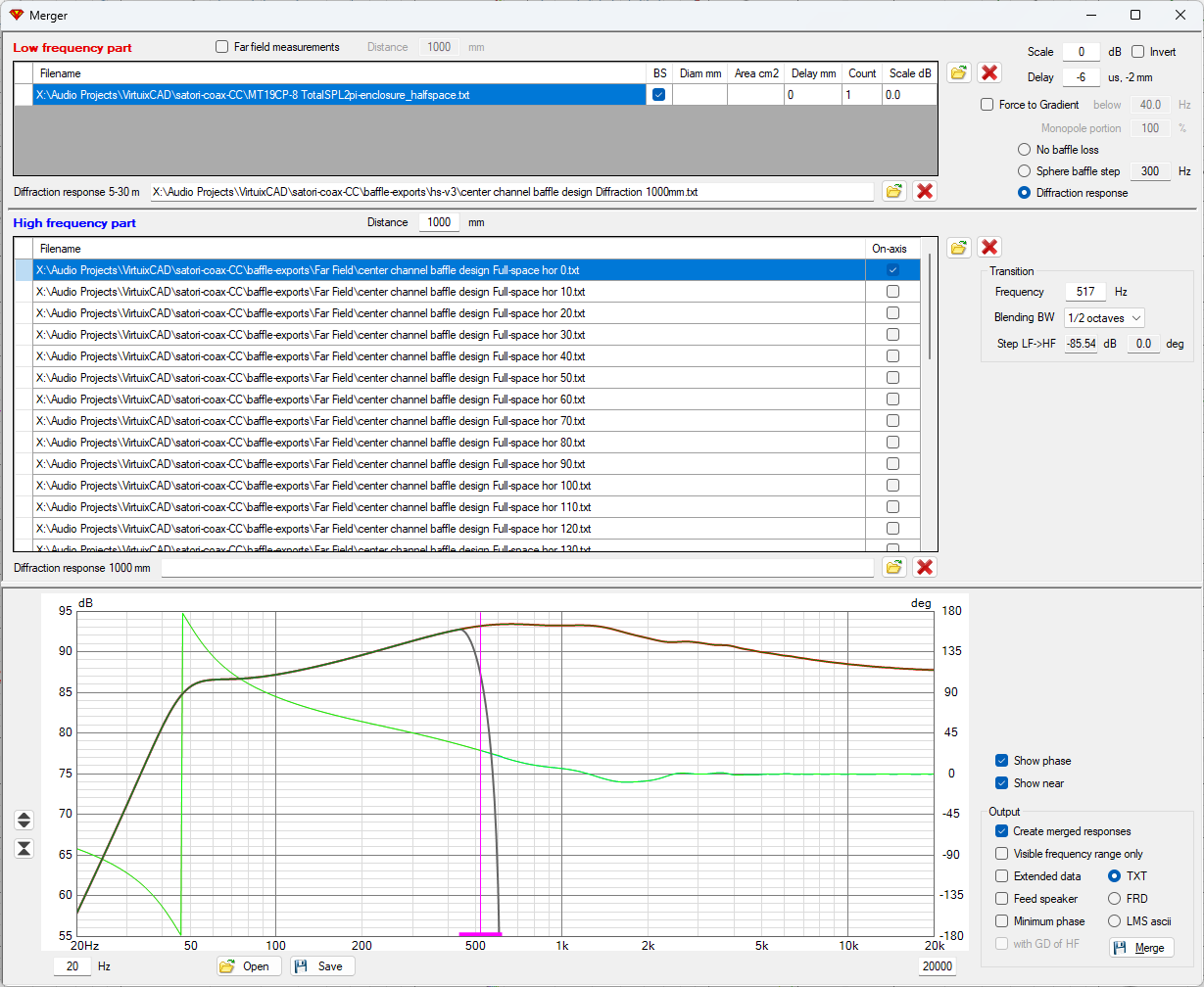Image resolution: width=1204 pixels, height=987 pixels.
Task: Disable Show phase checkbox
Action: click(x=1001, y=761)
